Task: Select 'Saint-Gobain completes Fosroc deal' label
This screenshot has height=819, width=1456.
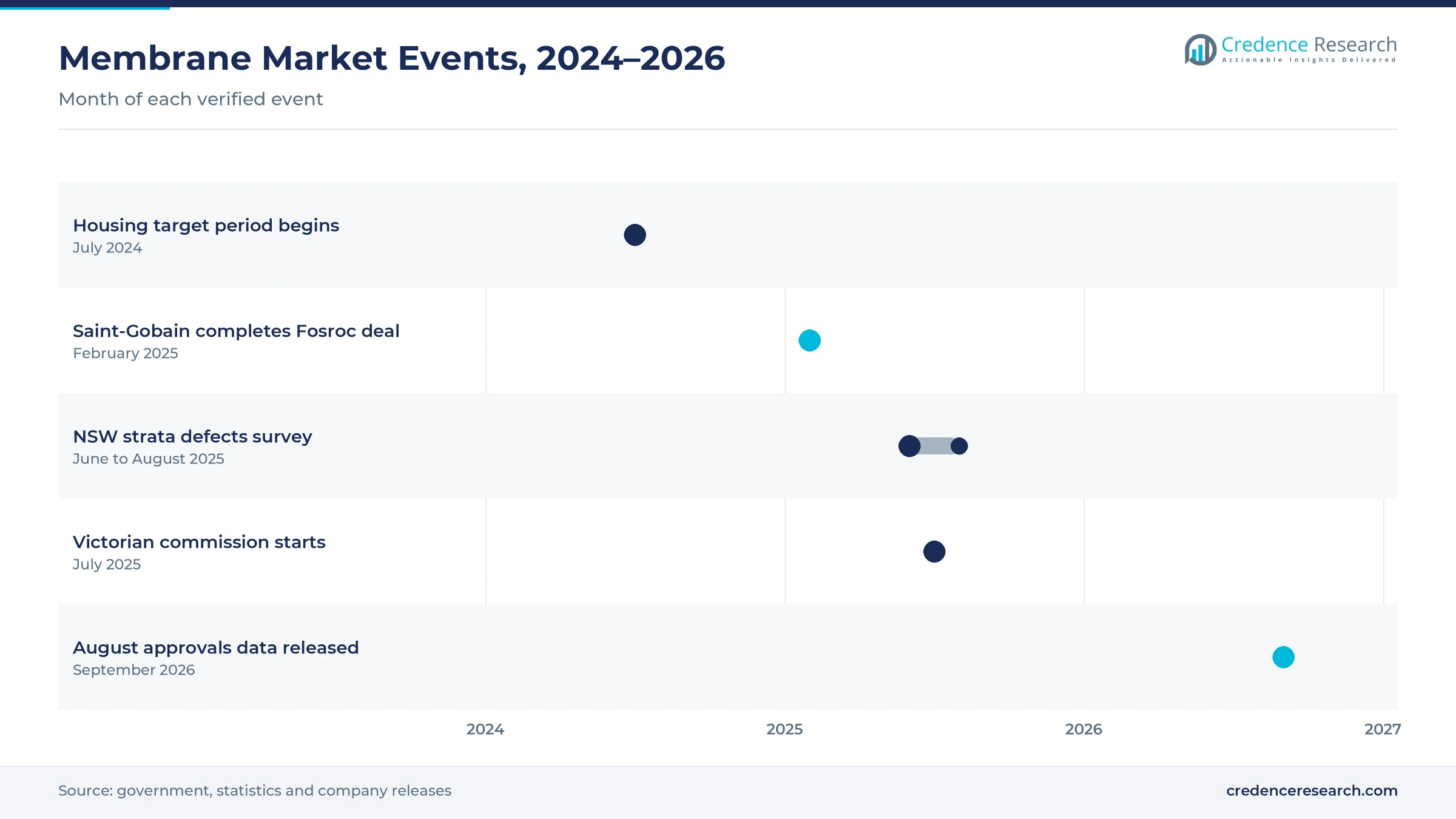Action: pos(236,331)
